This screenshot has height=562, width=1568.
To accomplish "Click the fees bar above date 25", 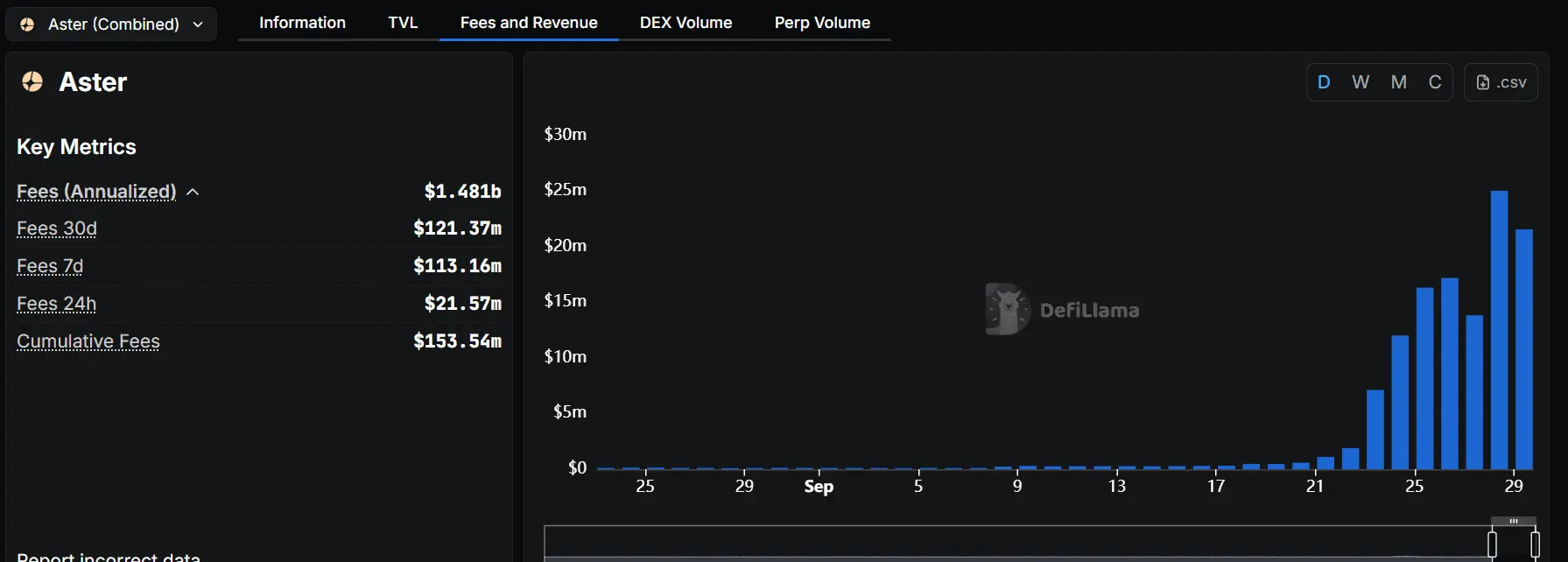I will [x=1424, y=378].
